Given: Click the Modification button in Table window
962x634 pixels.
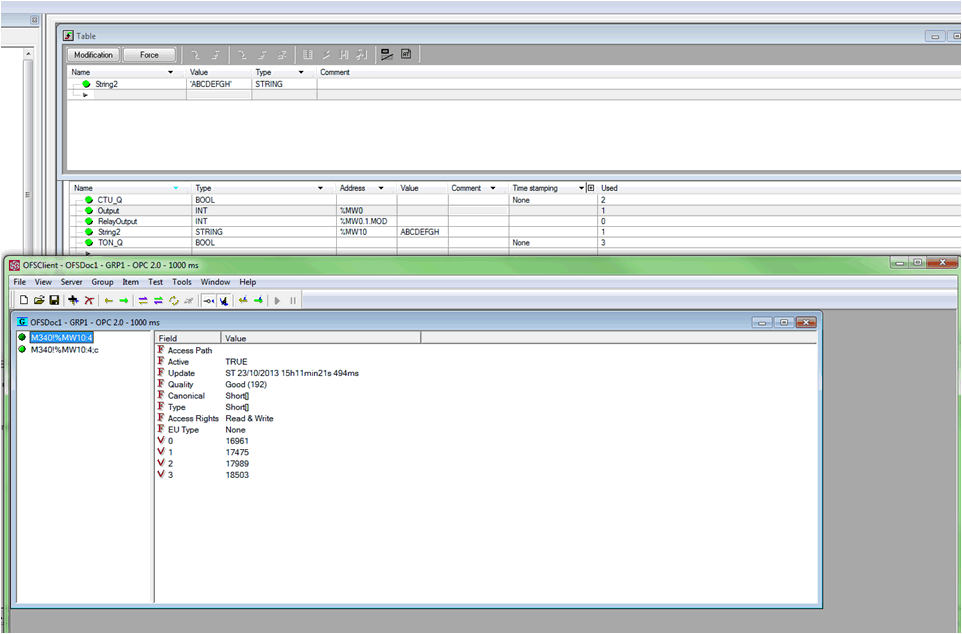Looking at the screenshot, I should click(93, 55).
